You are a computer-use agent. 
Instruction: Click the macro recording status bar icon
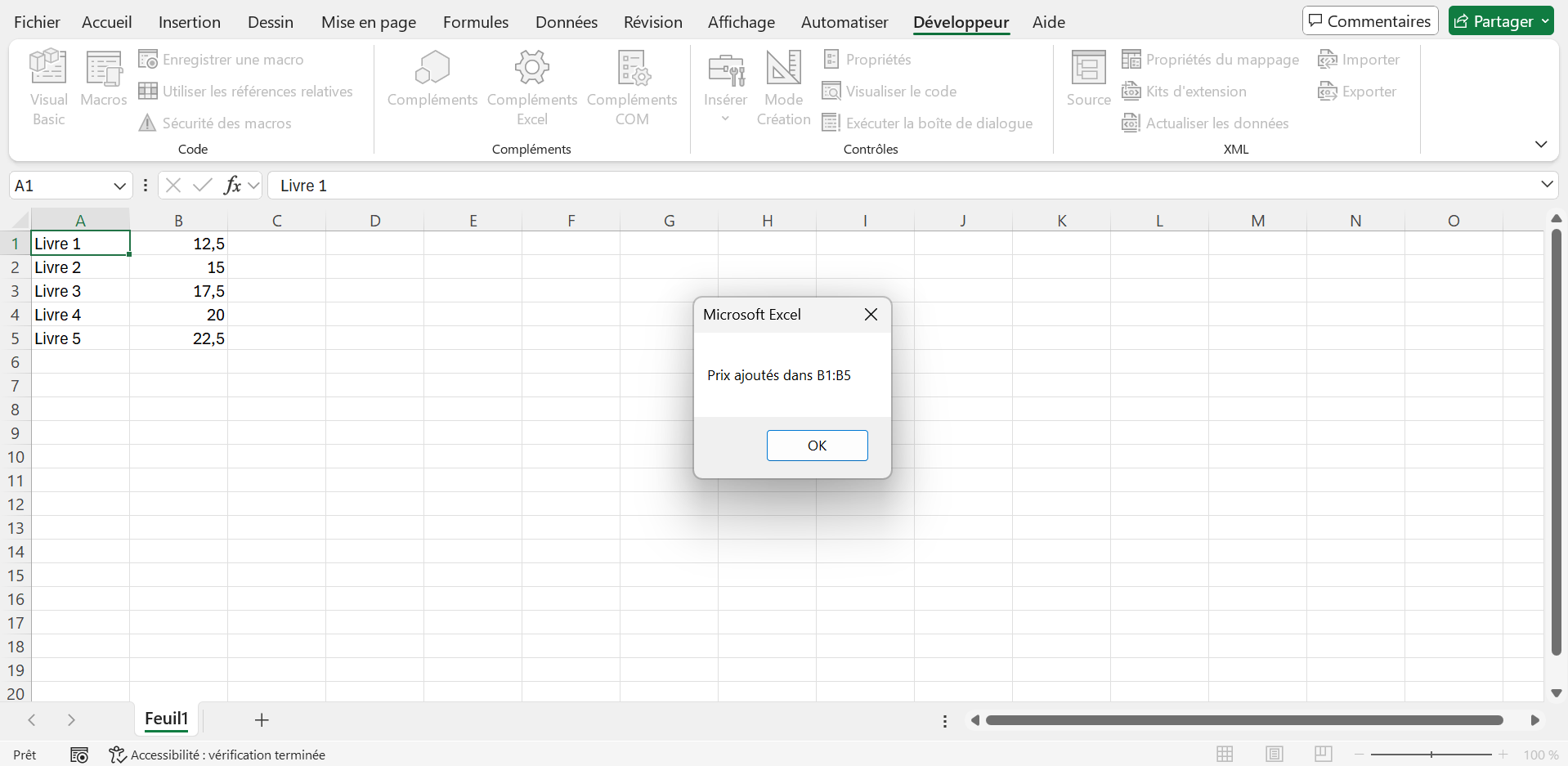(x=79, y=755)
